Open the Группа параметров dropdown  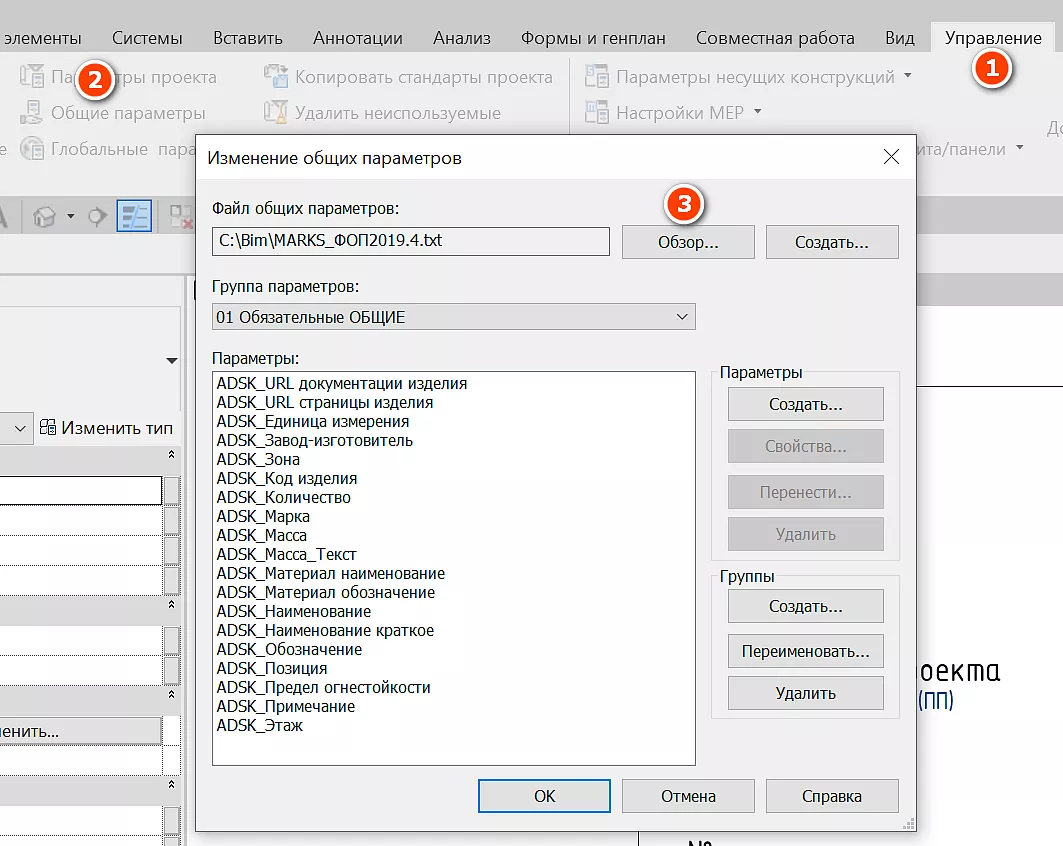(x=453, y=317)
